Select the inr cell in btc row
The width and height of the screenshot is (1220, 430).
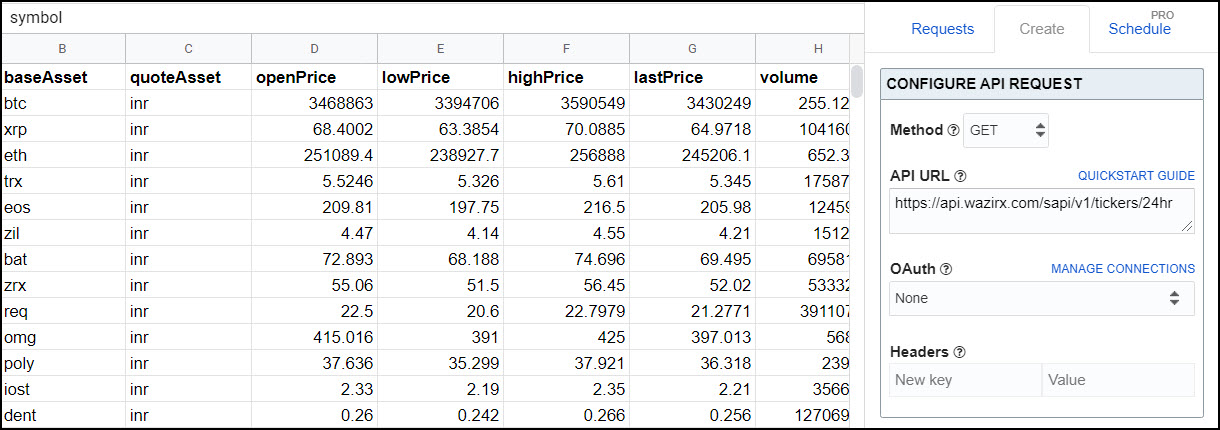click(x=188, y=103)
